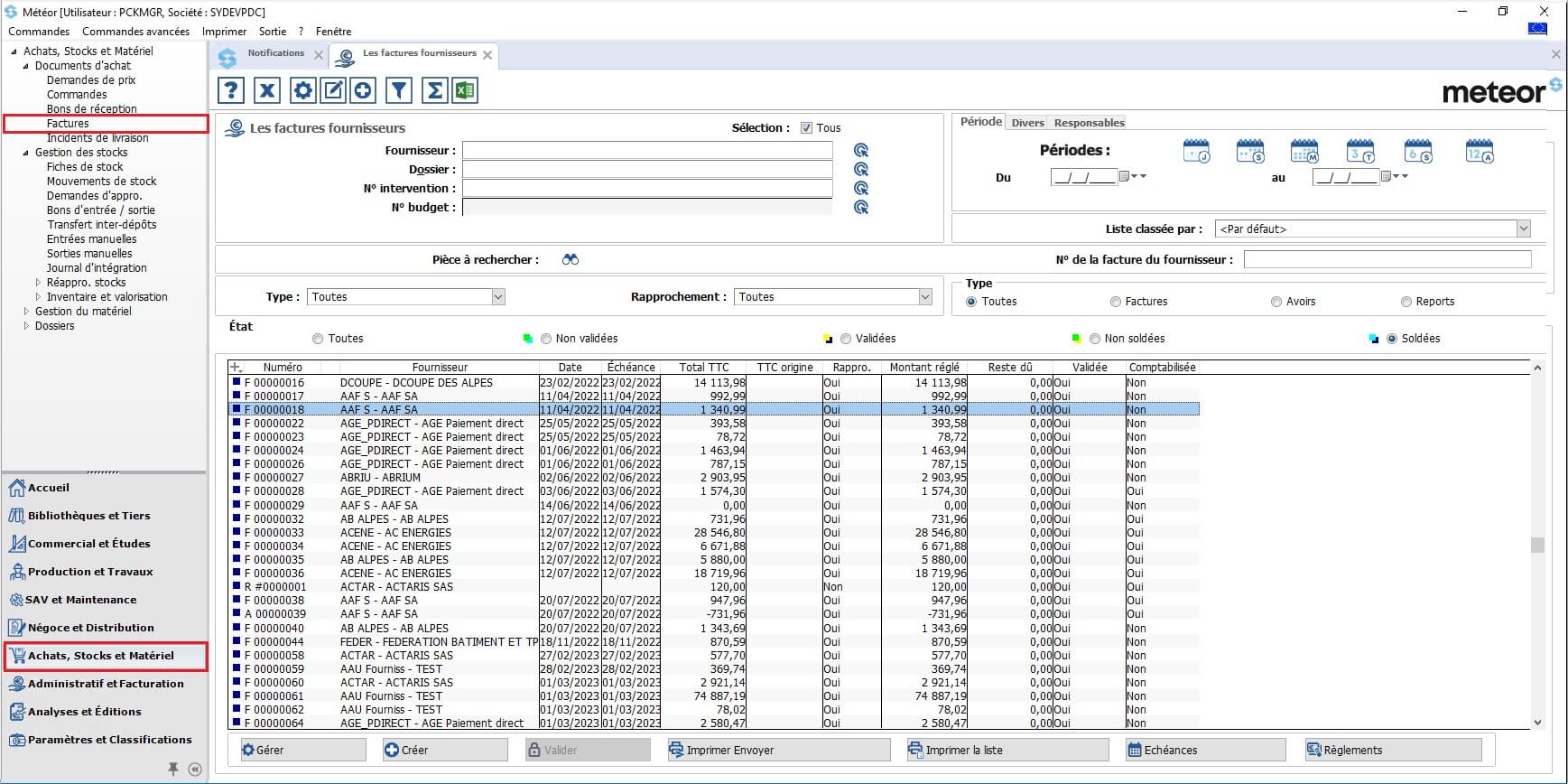The height and width of the screenshot is (784, 1568).
Task: Switch to the 'Responsables' tab
Action: pos(1089,123)
